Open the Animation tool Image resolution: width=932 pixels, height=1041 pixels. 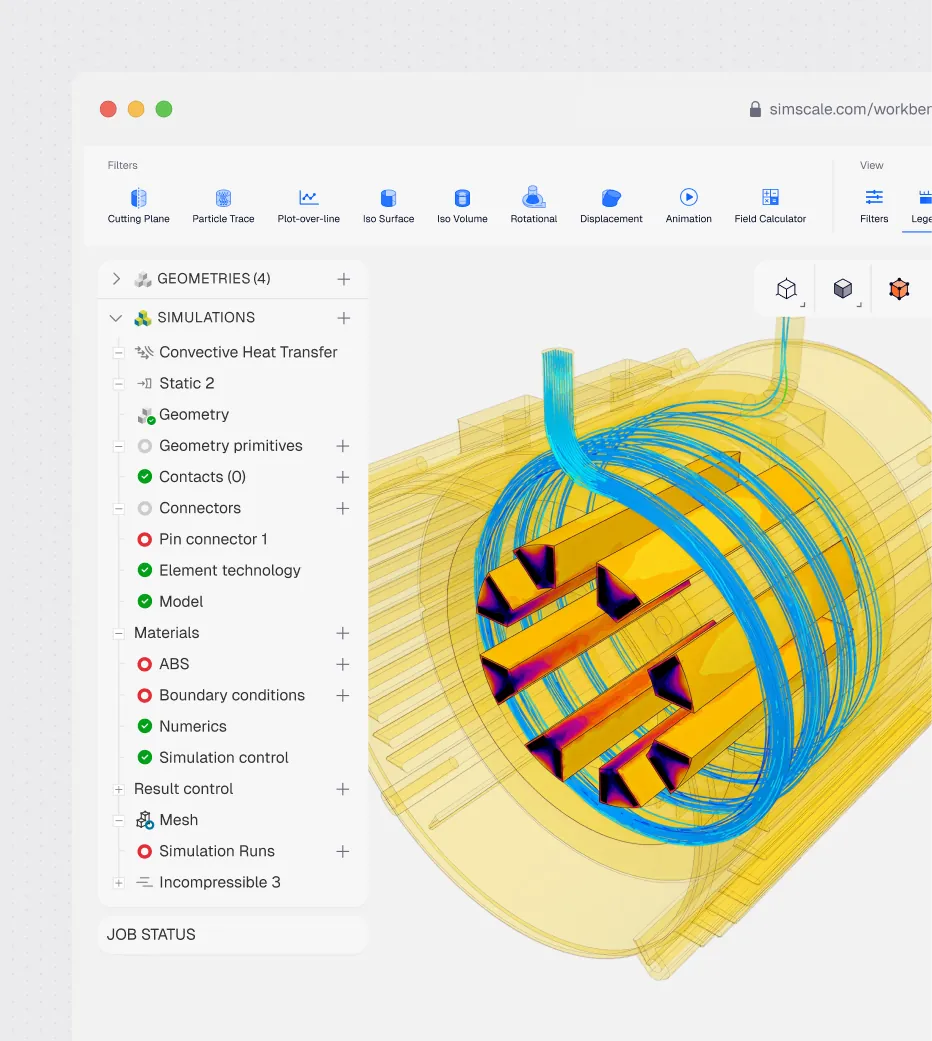(x=688, y=206)
